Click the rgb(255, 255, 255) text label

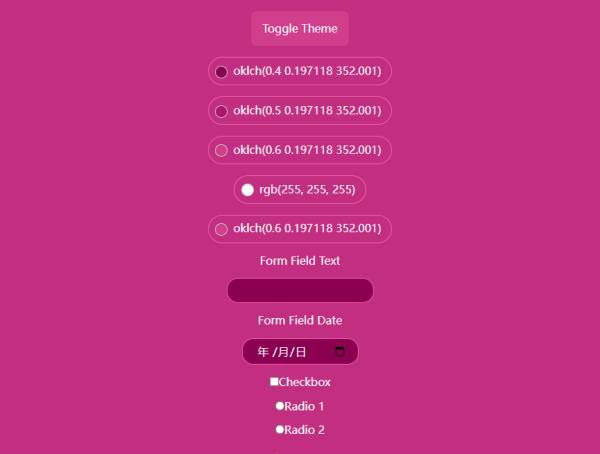307,190
